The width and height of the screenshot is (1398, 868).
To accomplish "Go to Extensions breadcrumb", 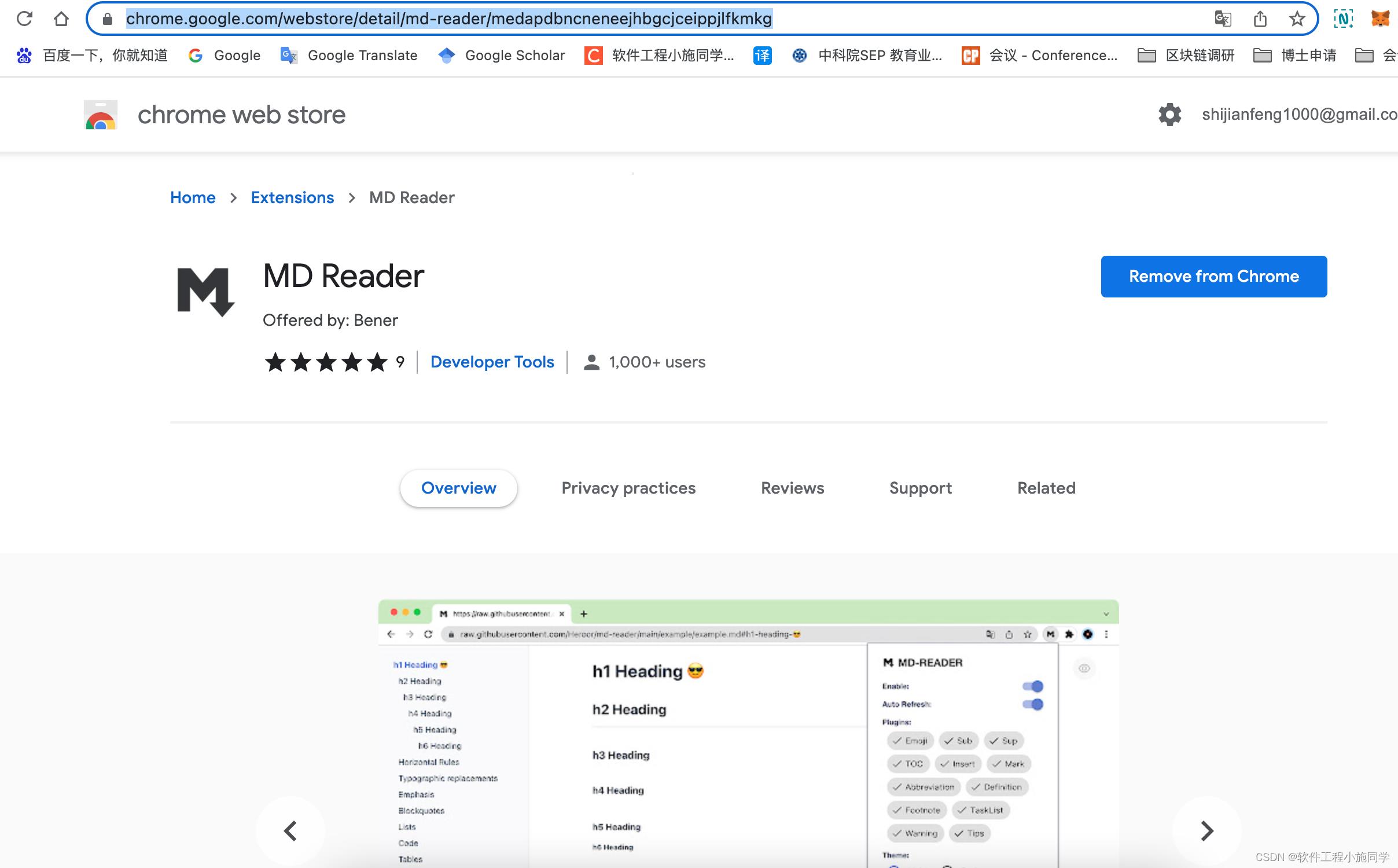I will [x=292, y=198].
